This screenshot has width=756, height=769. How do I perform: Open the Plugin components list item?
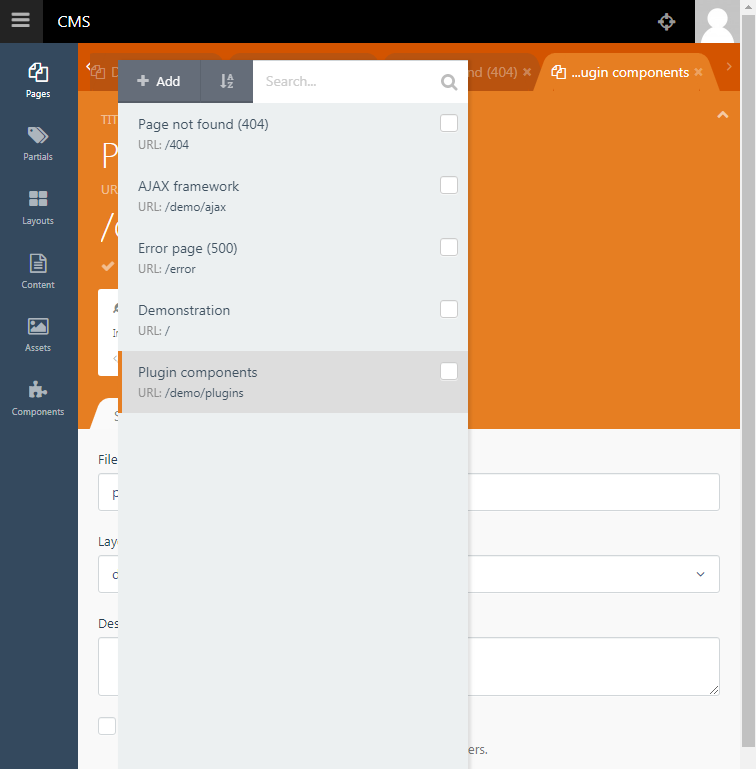293,382
